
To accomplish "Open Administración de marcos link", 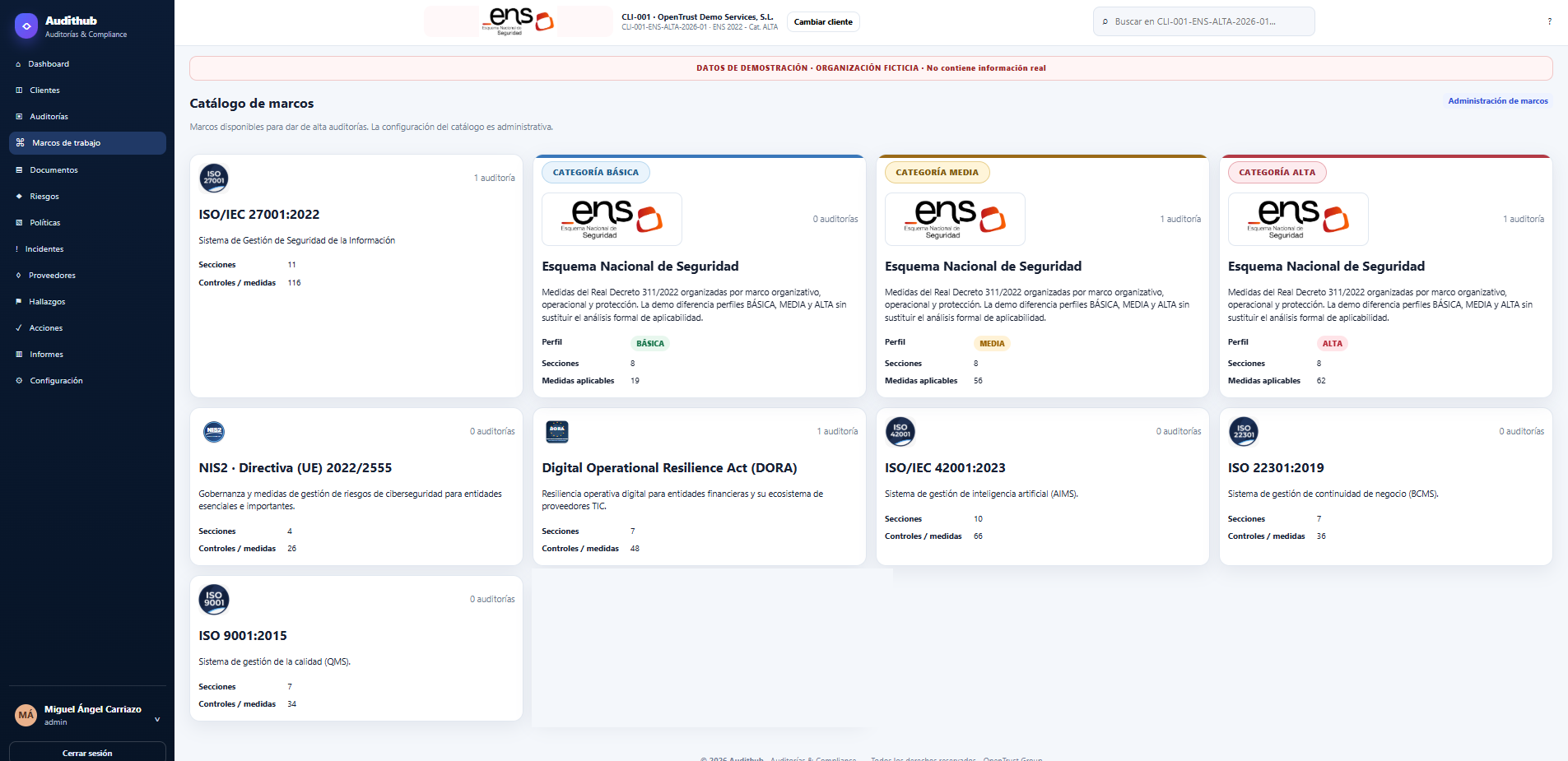I will click(1498, 101).
